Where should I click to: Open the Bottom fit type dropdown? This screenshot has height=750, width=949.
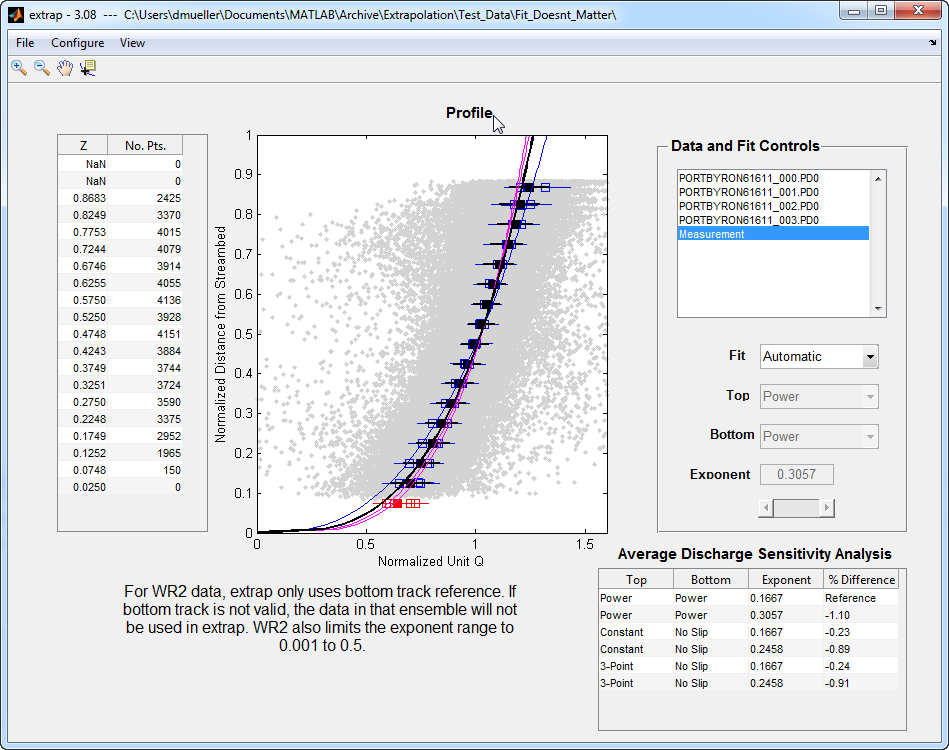pos(819,436)
